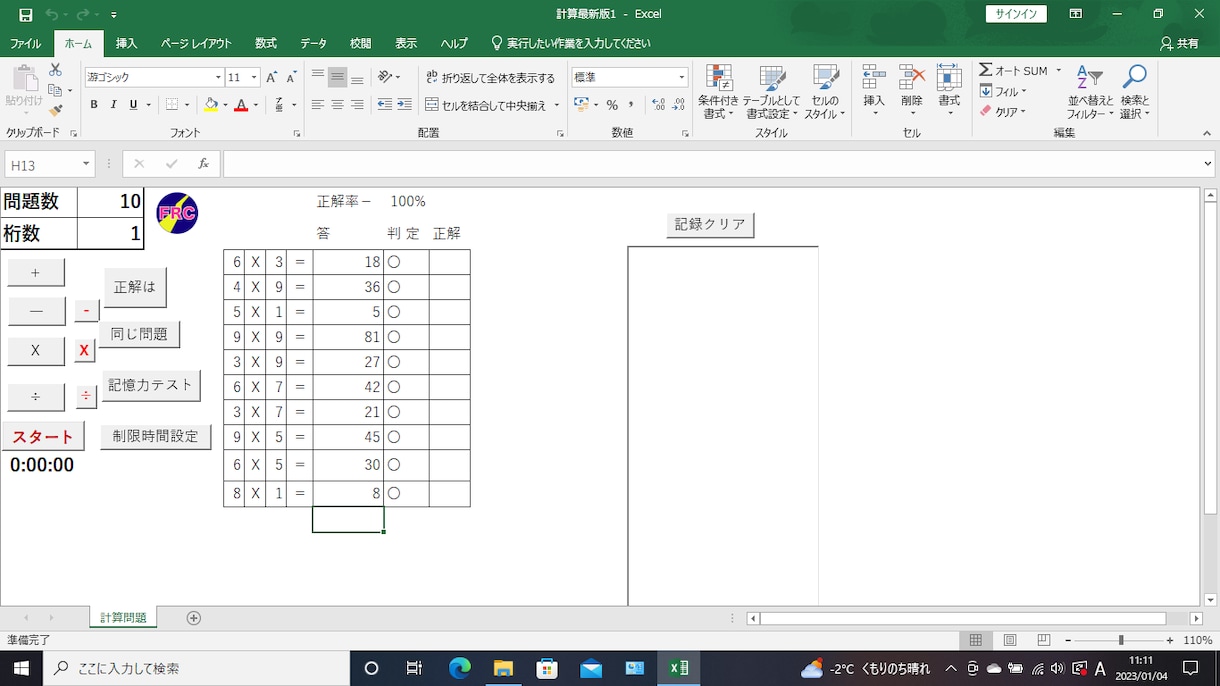Click the insert function fx icon
The height and width of the screenshot is (686, 1220).
coord(203,164)
